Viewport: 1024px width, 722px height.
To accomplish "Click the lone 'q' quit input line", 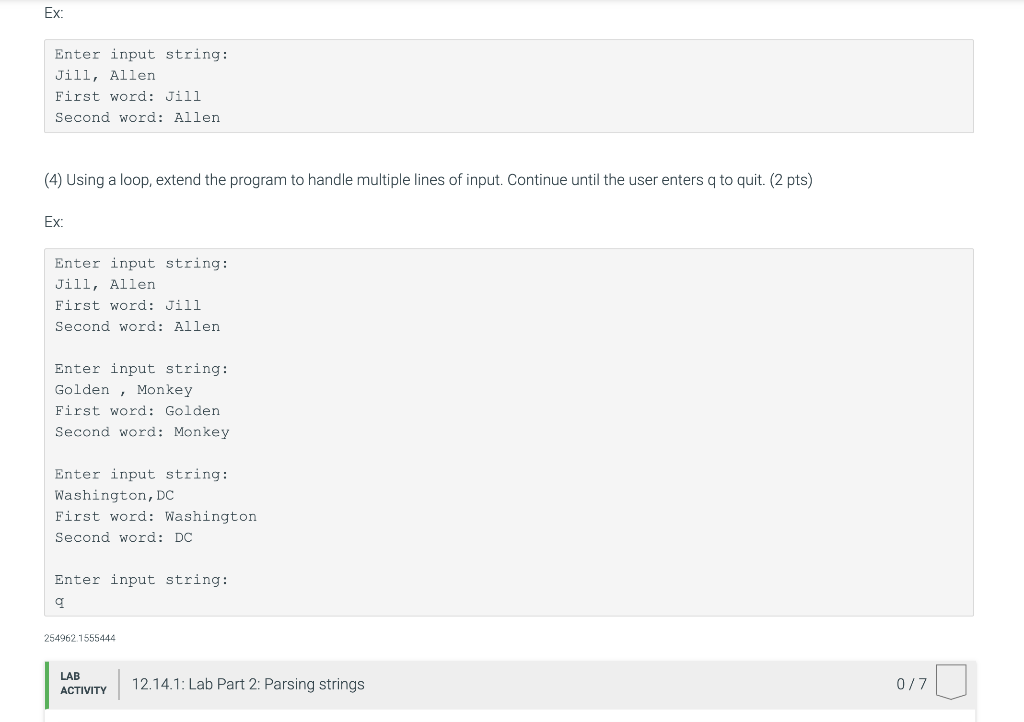I will click(59, 601).
